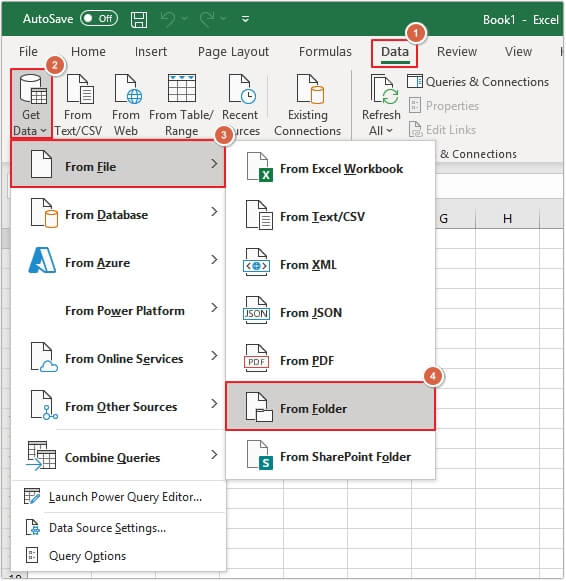Click the From Online Services cloud icon

tap(44, 357)
